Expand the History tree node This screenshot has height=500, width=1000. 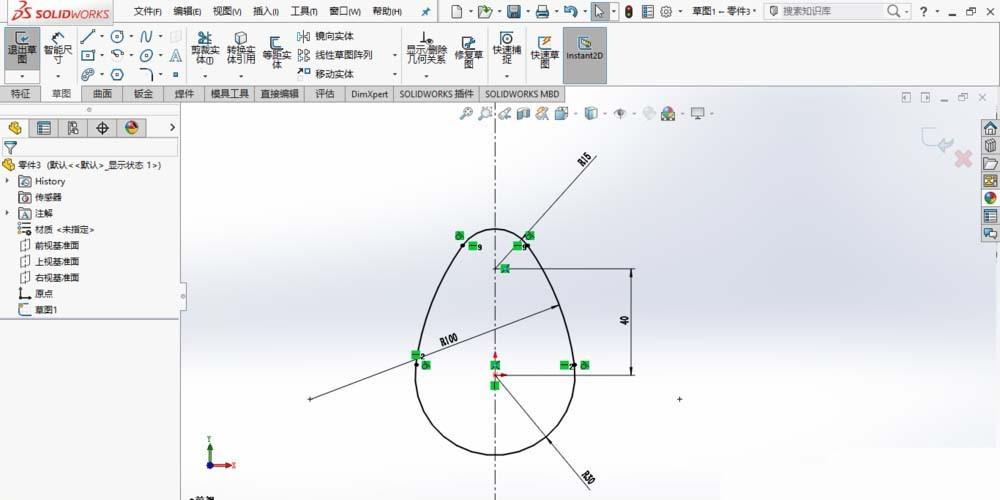8,181
